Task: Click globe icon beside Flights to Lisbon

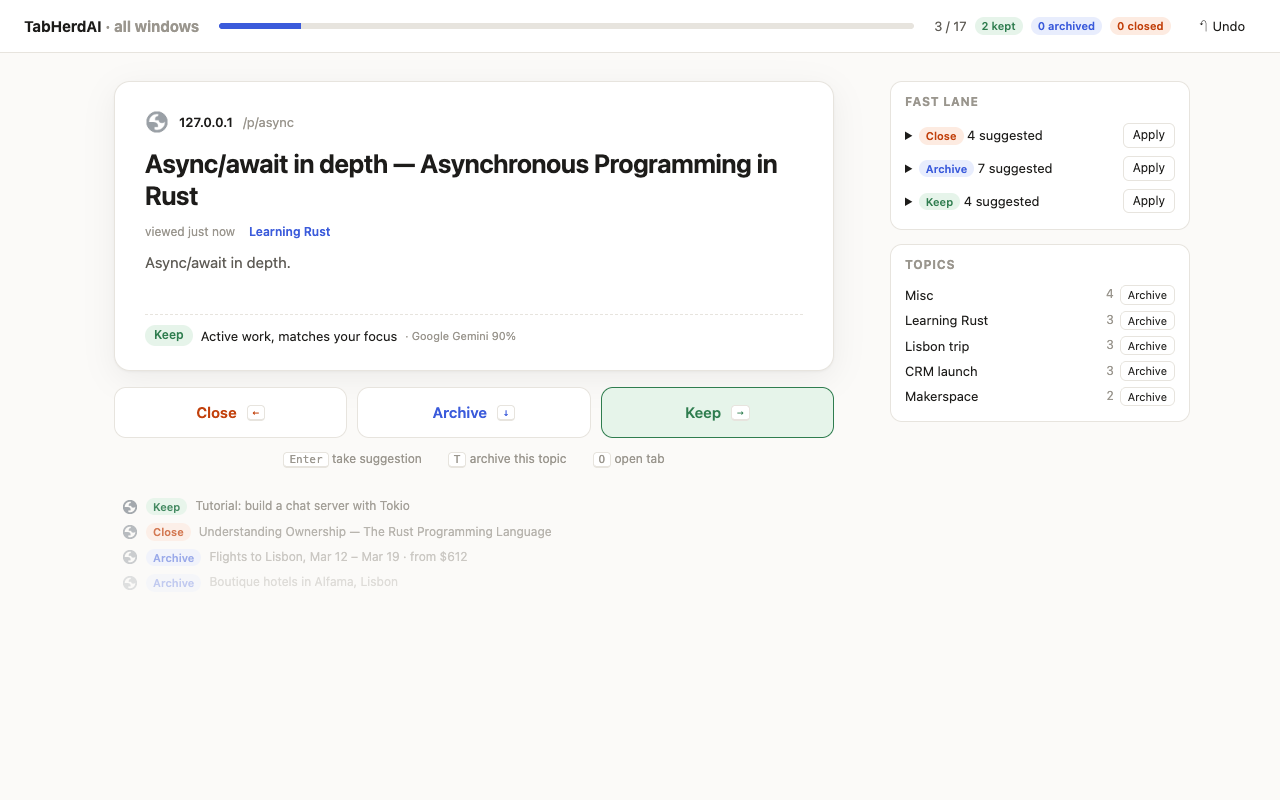Action: 130,557
